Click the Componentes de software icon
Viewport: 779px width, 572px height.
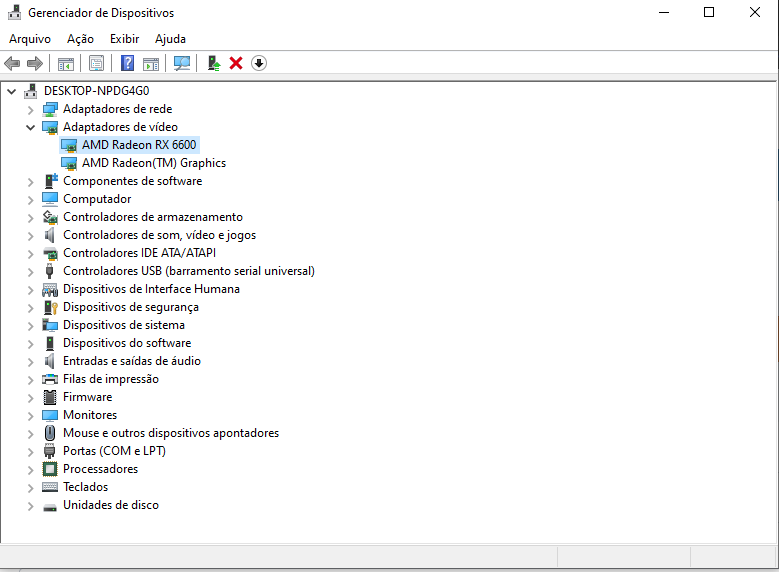(50, 181)
